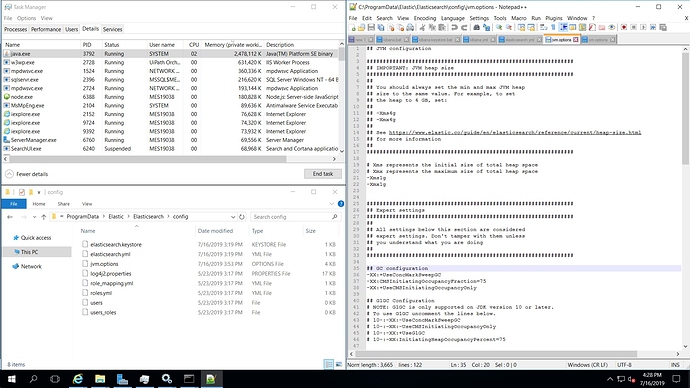Toggle Synchronize Horizontal Scrolling icon
This screenshot has width=690, height=388.
pos(531,27)
